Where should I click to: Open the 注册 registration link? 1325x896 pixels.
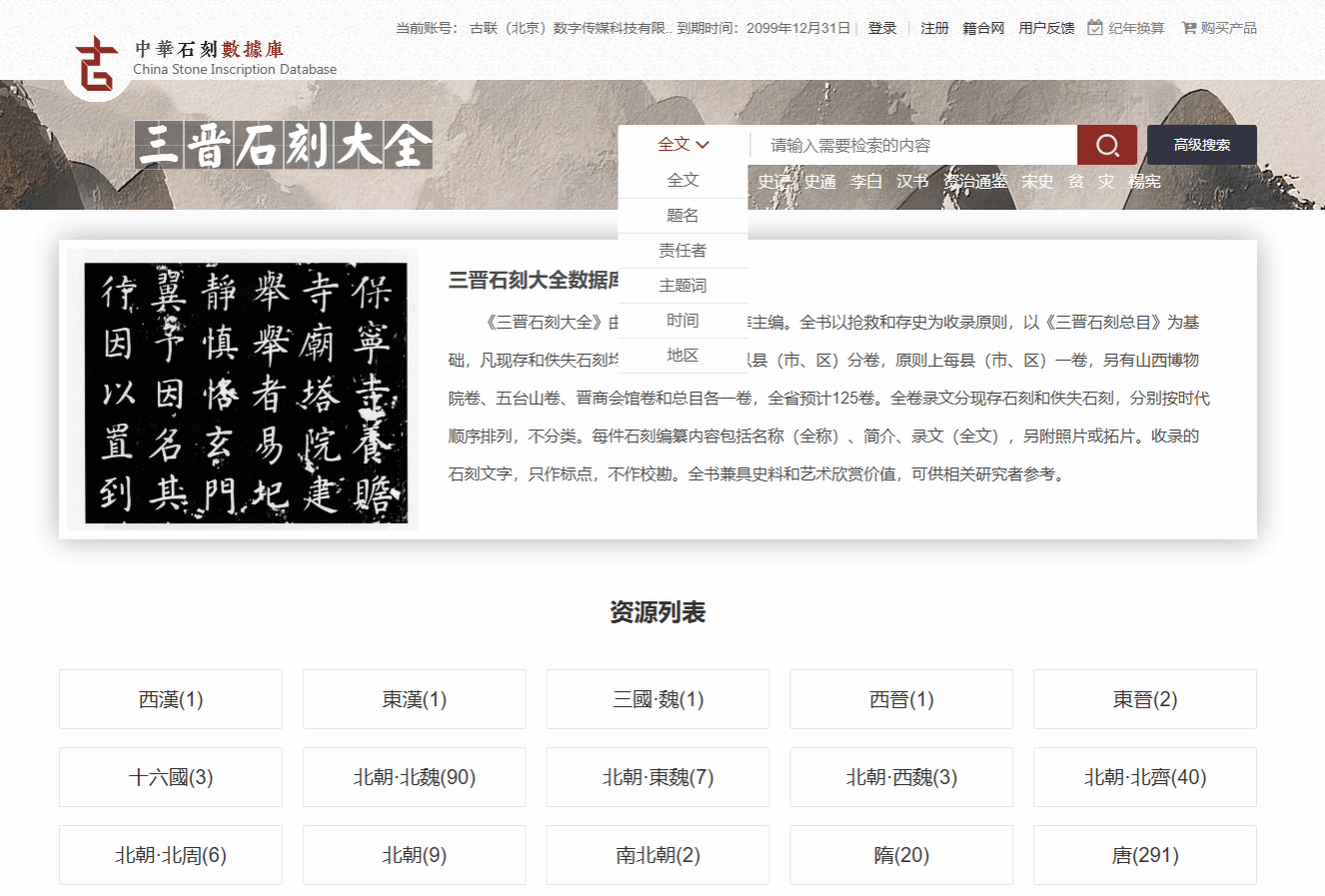pyautogui.click(x=934, y=28)
